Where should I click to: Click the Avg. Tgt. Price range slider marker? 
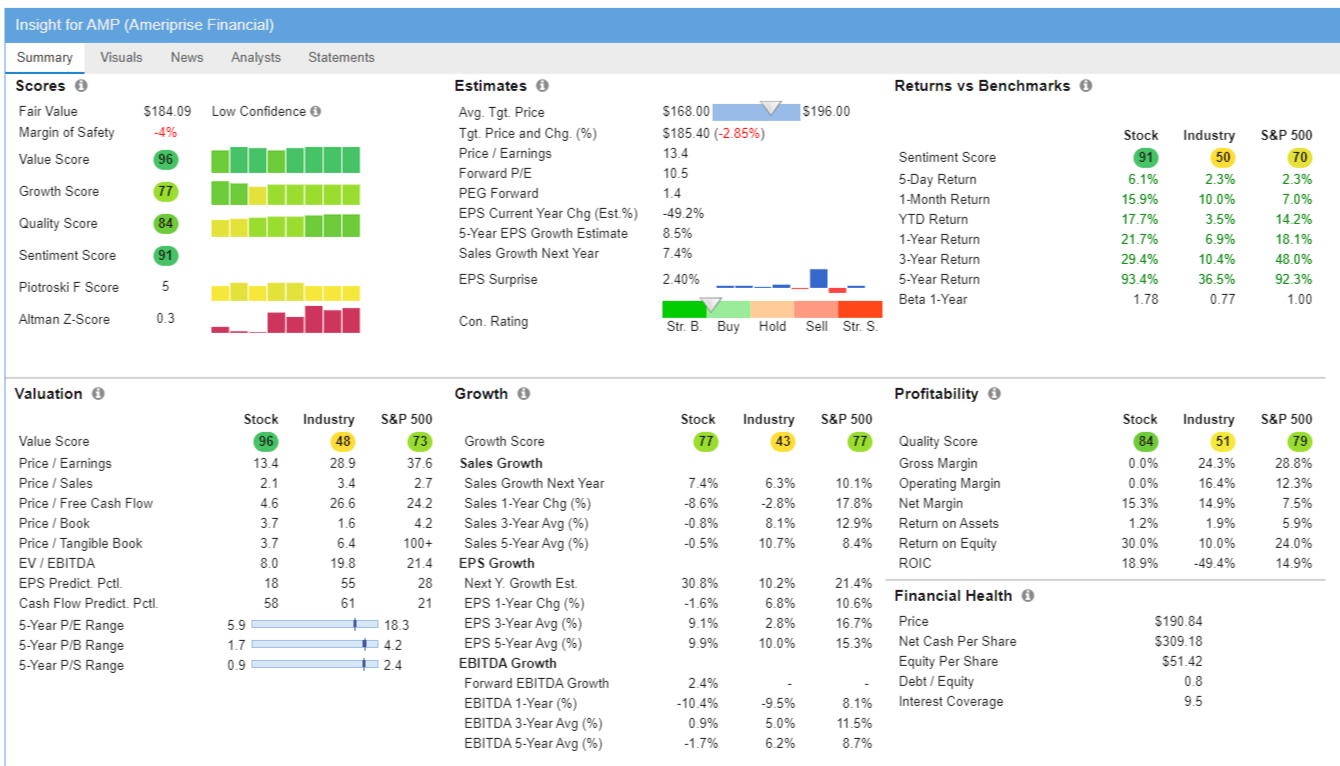click(x=771, y=108)
